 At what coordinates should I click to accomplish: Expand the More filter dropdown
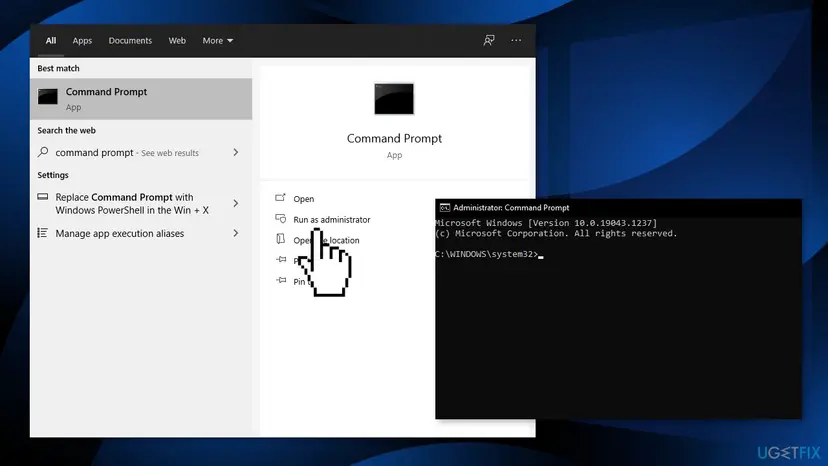pos(218,41)
